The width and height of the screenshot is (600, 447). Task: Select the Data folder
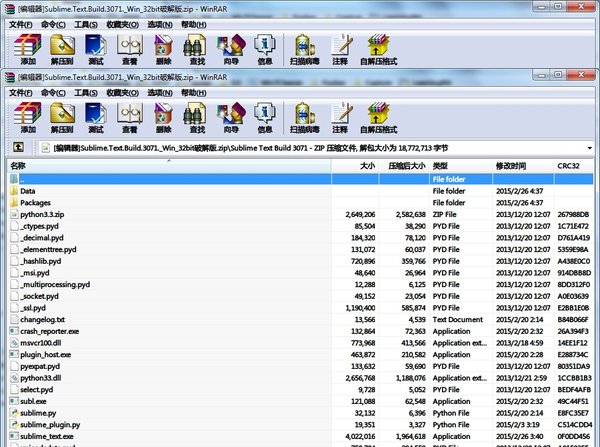pyautogui.click(x=301, y=191)
